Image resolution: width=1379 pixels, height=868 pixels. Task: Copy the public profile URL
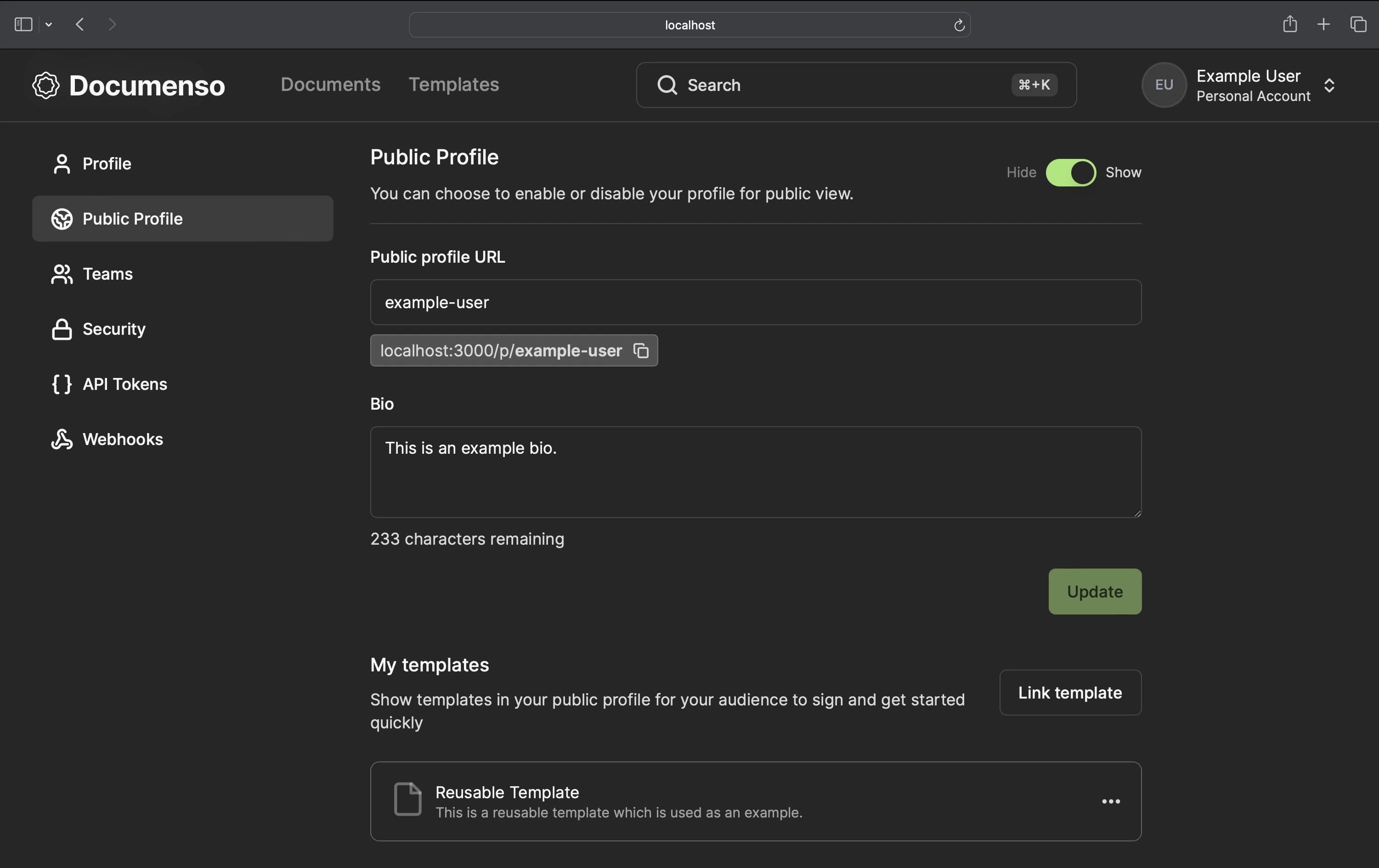641,350
